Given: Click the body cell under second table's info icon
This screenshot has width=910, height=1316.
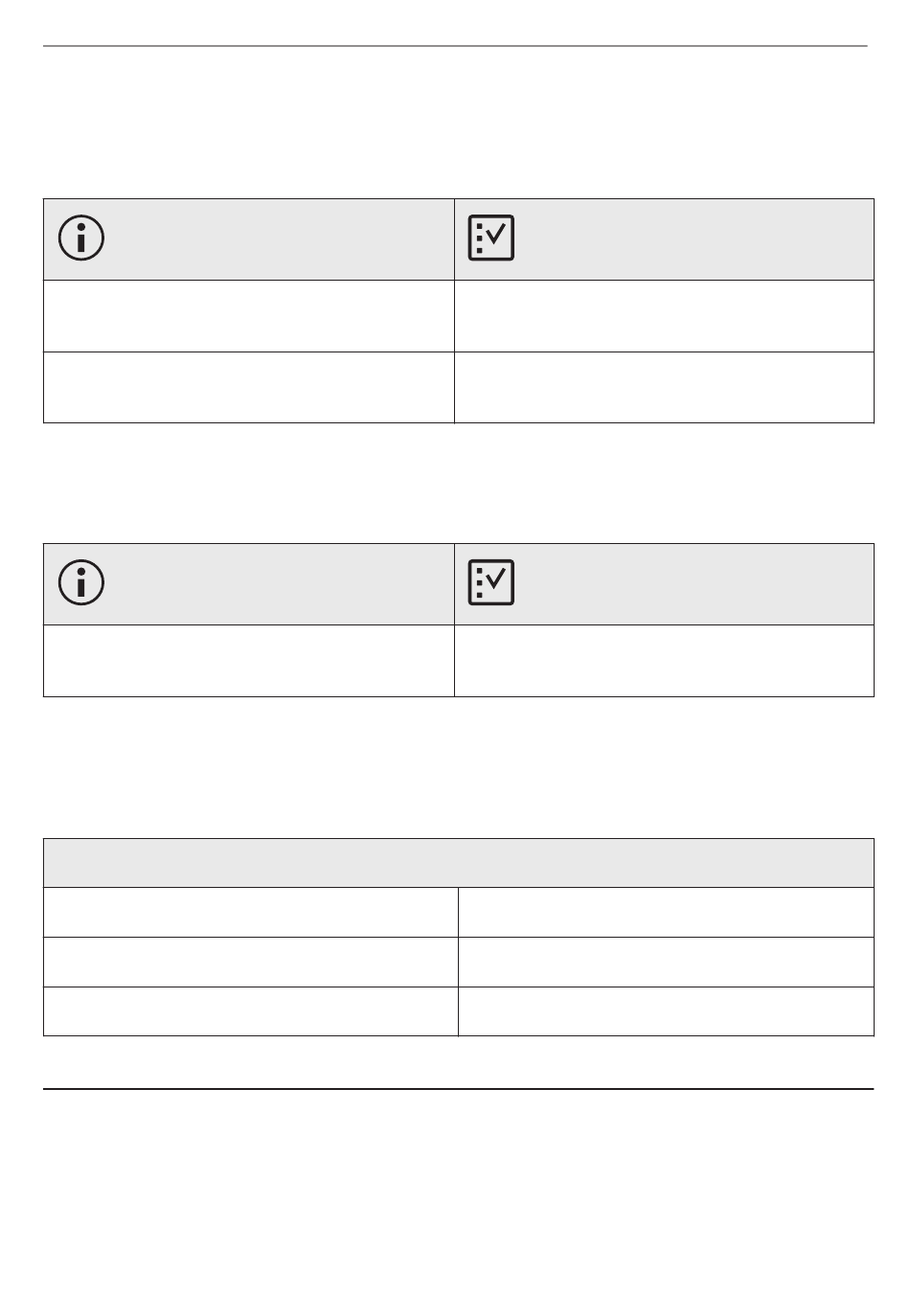Looking at the screenshot, I should point(249,661).
